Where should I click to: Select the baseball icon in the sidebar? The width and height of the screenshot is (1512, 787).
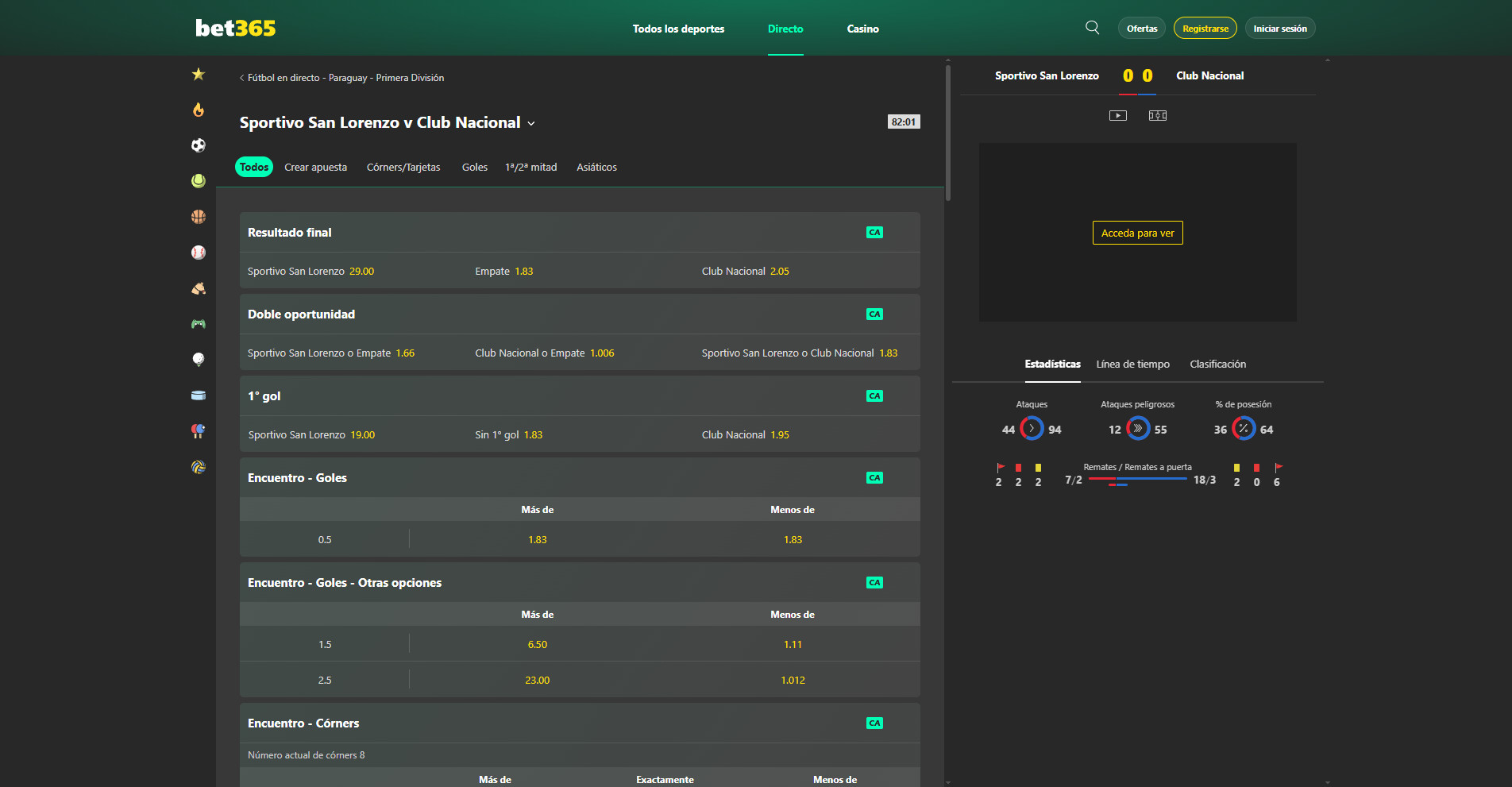(199, 253)
